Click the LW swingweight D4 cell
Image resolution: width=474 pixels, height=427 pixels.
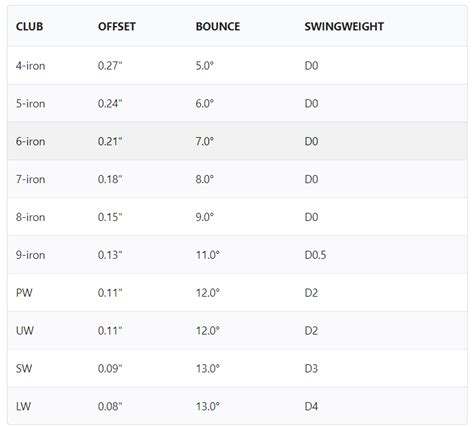(311, 406)
